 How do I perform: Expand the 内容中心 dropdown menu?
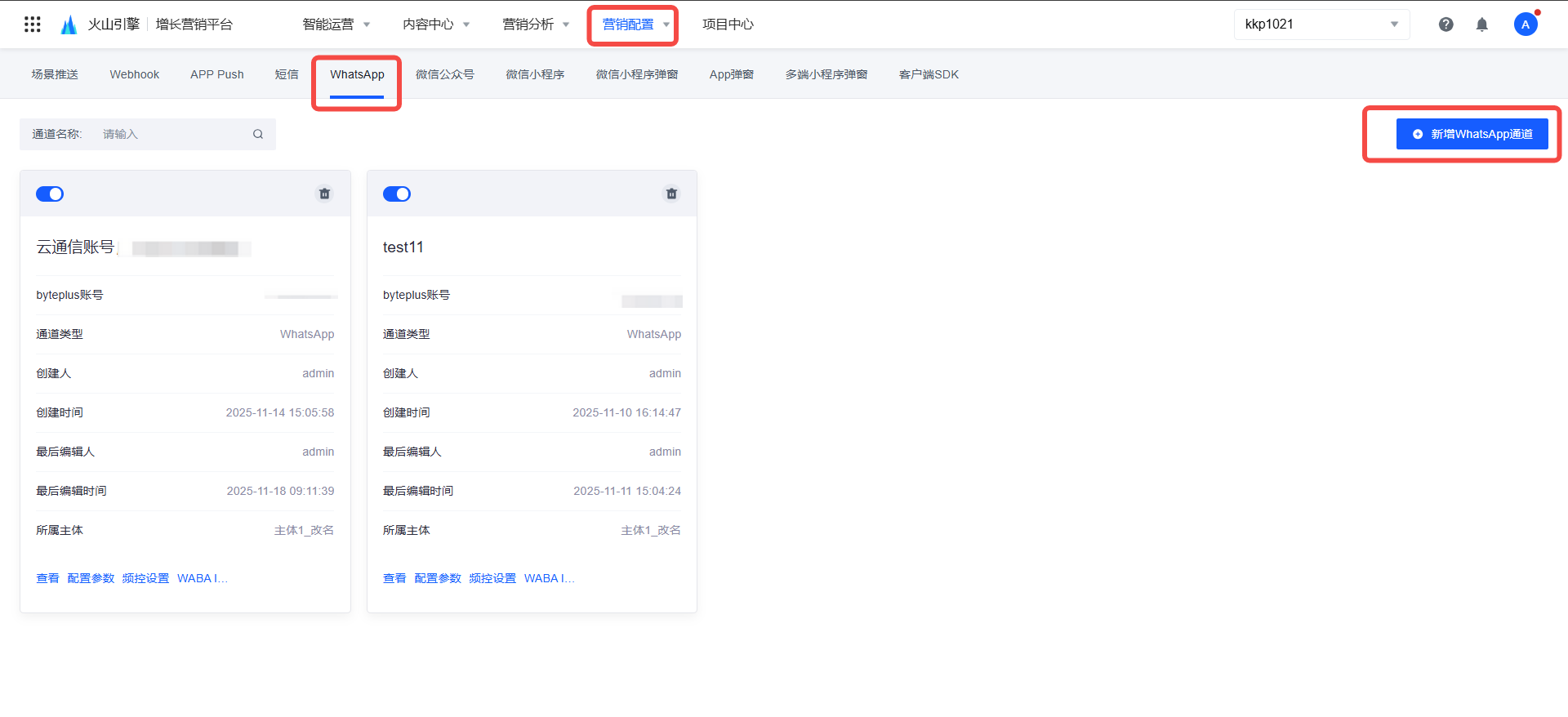[435, 24]
